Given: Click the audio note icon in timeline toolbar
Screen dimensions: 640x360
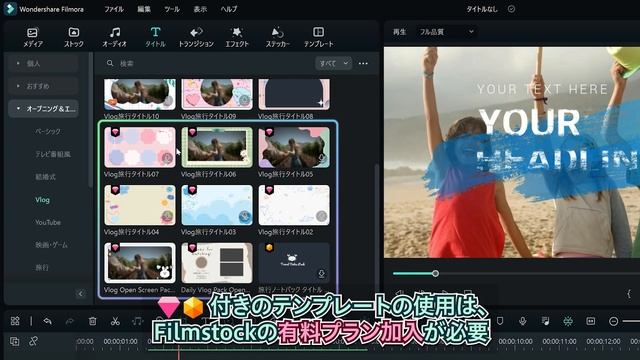Looking at the screenshot, I should [137, 321].
